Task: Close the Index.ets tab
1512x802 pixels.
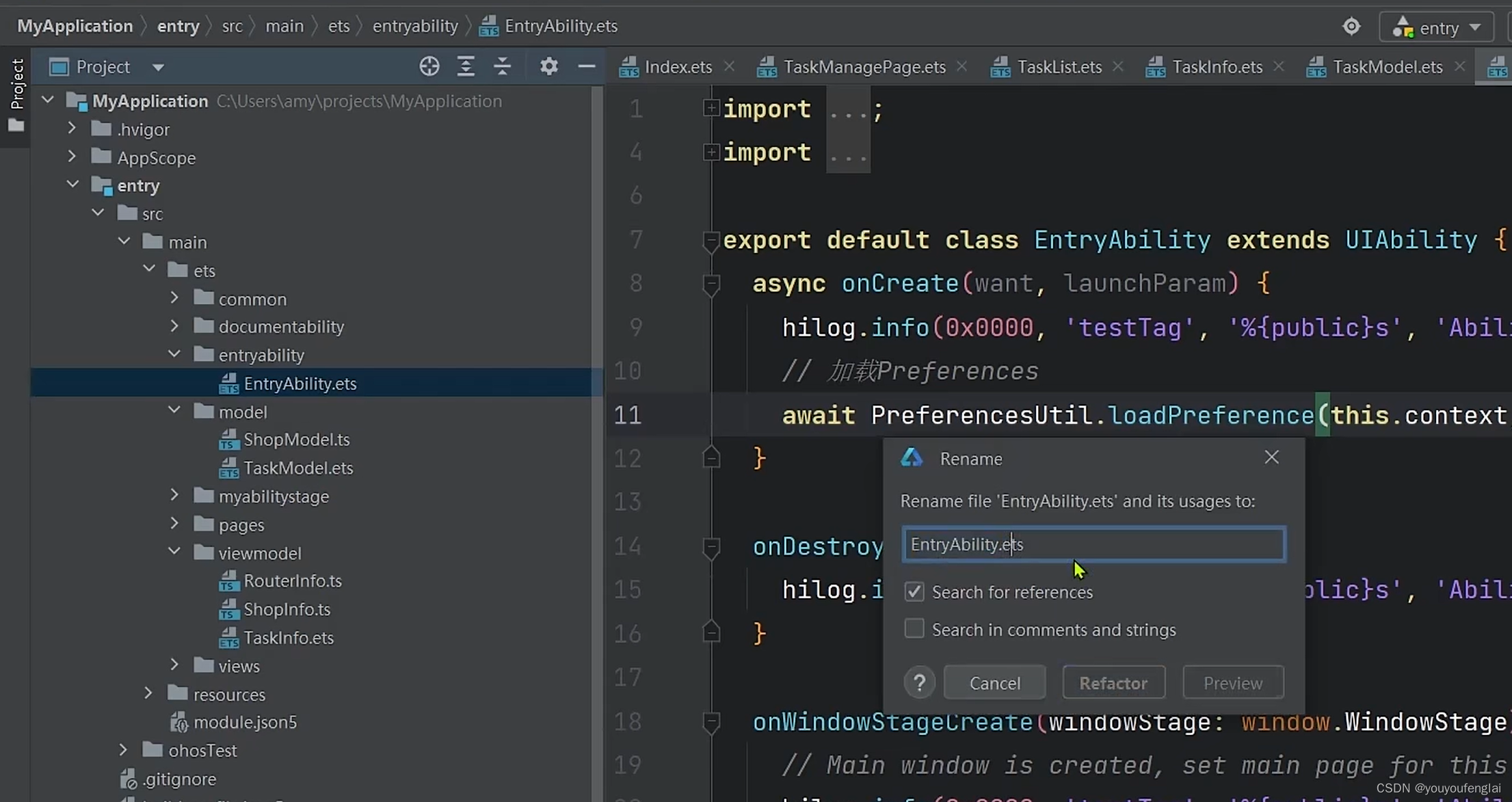Action: coord(729,66)
